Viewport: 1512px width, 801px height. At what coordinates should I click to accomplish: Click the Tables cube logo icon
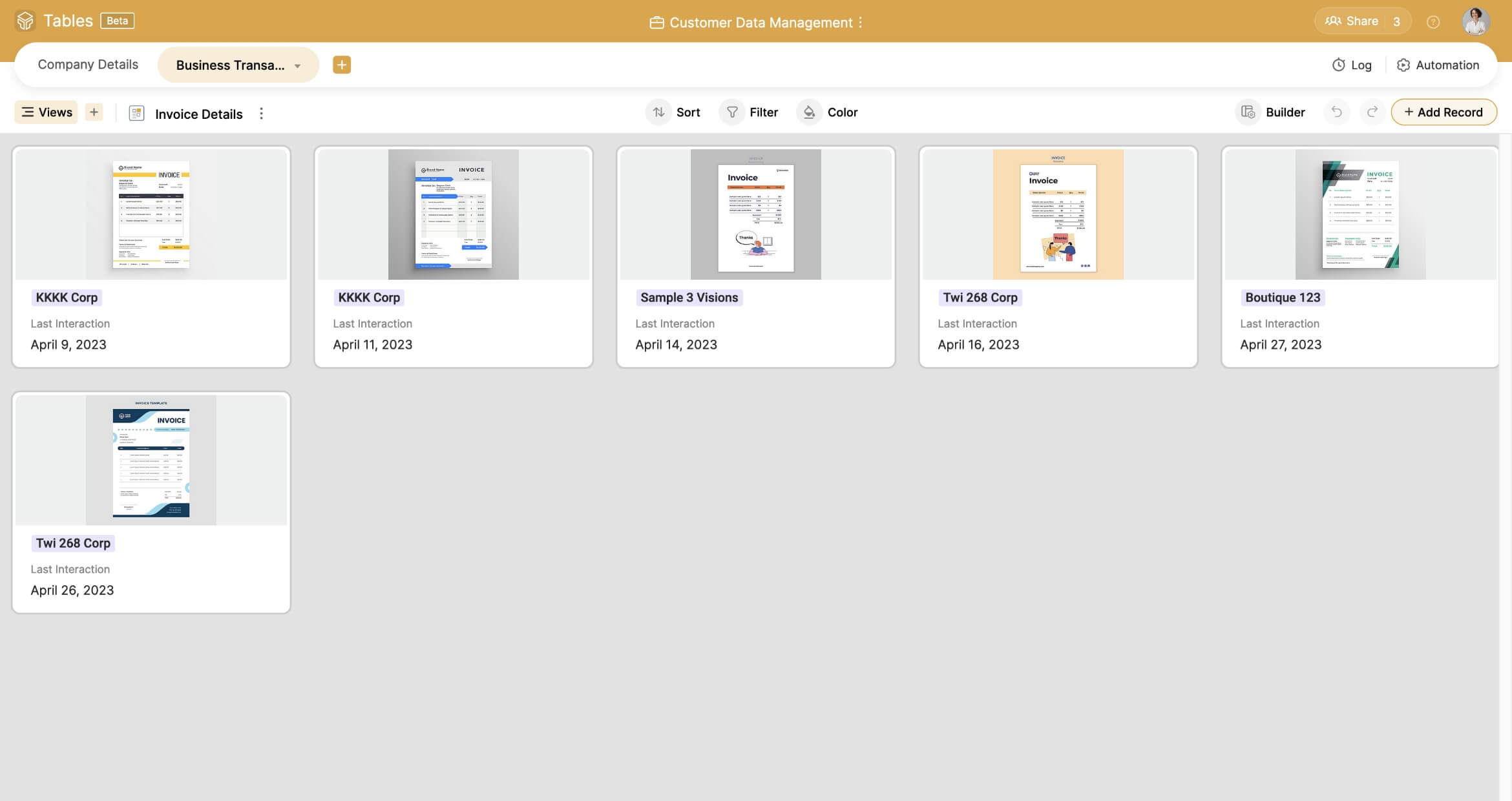[x=25, y=21]
